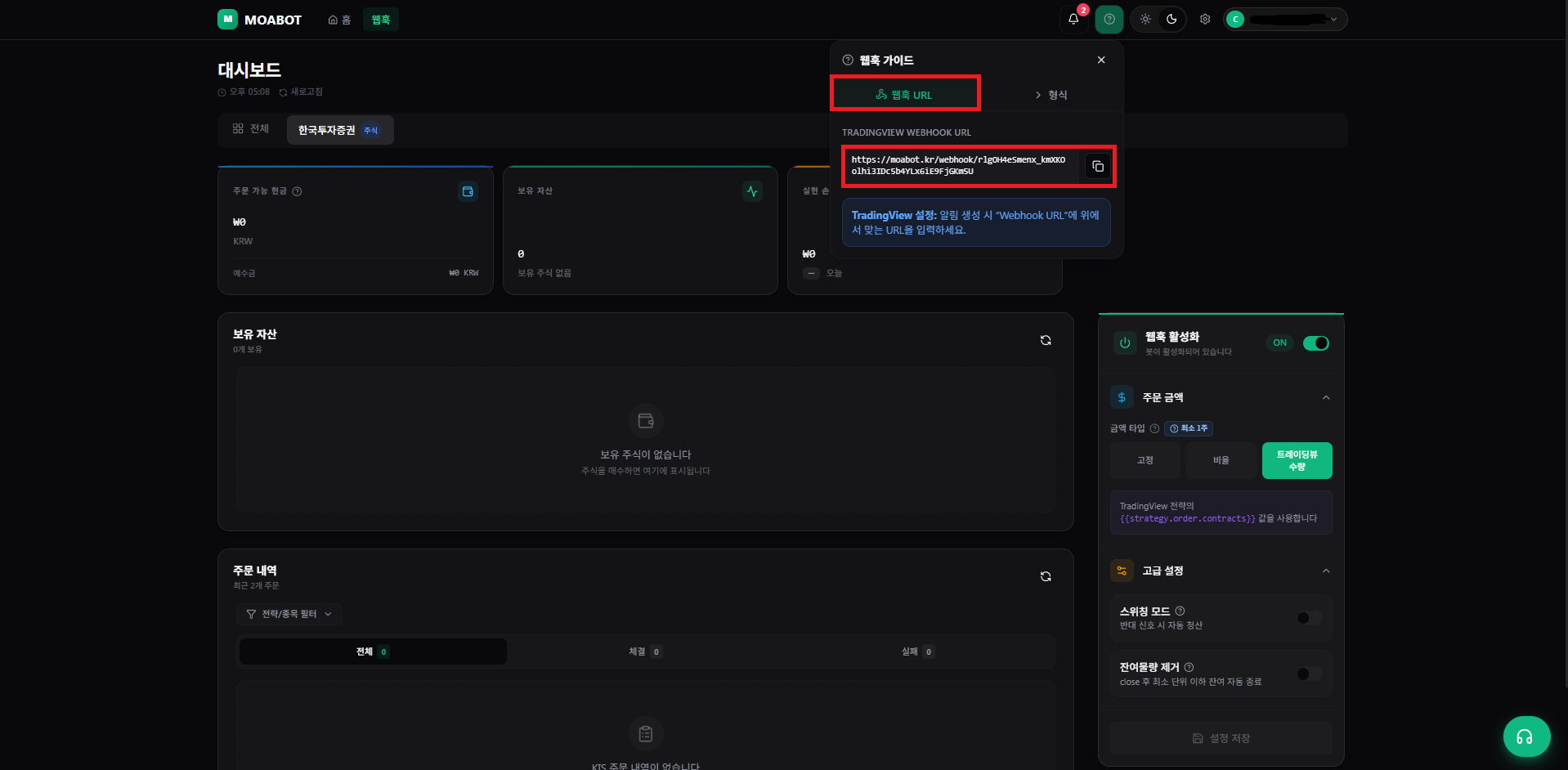1568x770 pixels.
Task: Switch to light theme sun icon
Action: point(1145,19)
